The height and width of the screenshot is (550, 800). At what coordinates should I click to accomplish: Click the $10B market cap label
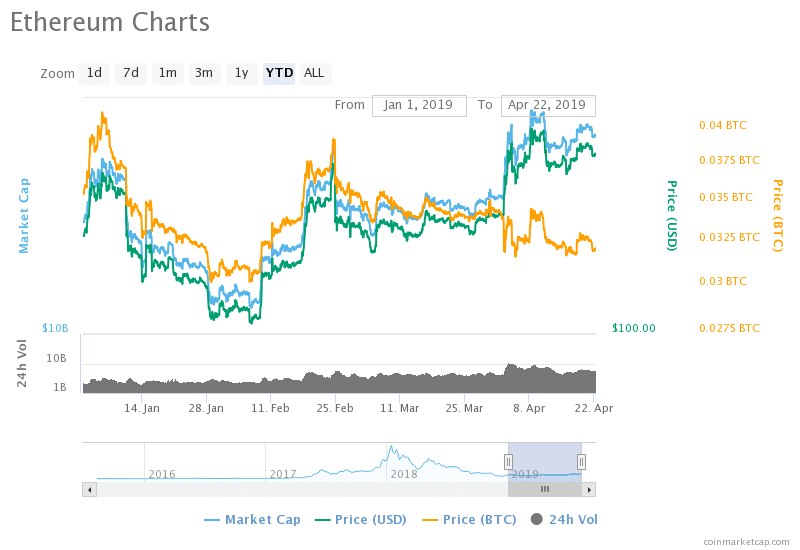click(x=55, y=328)
